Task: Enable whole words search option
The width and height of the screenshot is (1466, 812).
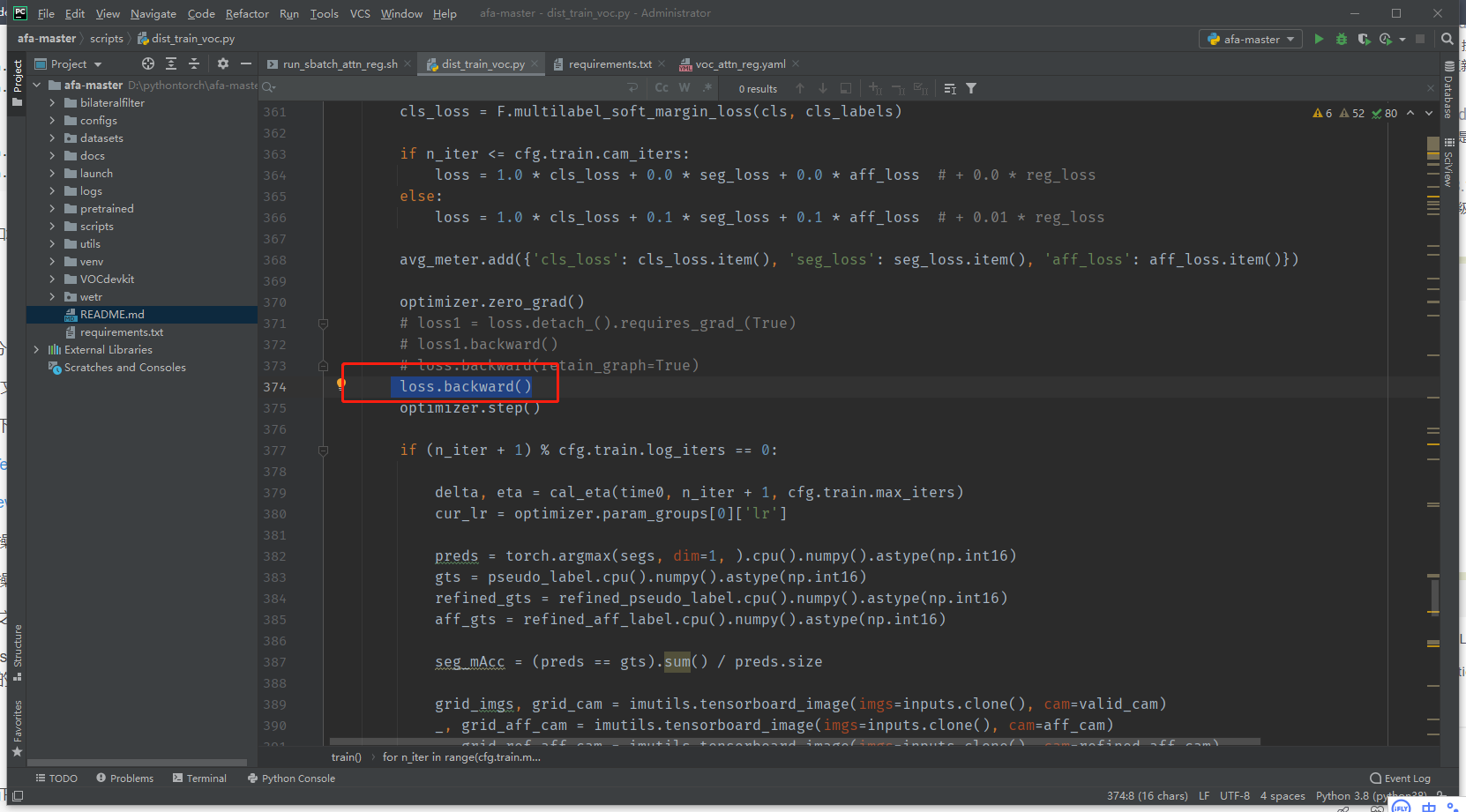Action: 684,87
